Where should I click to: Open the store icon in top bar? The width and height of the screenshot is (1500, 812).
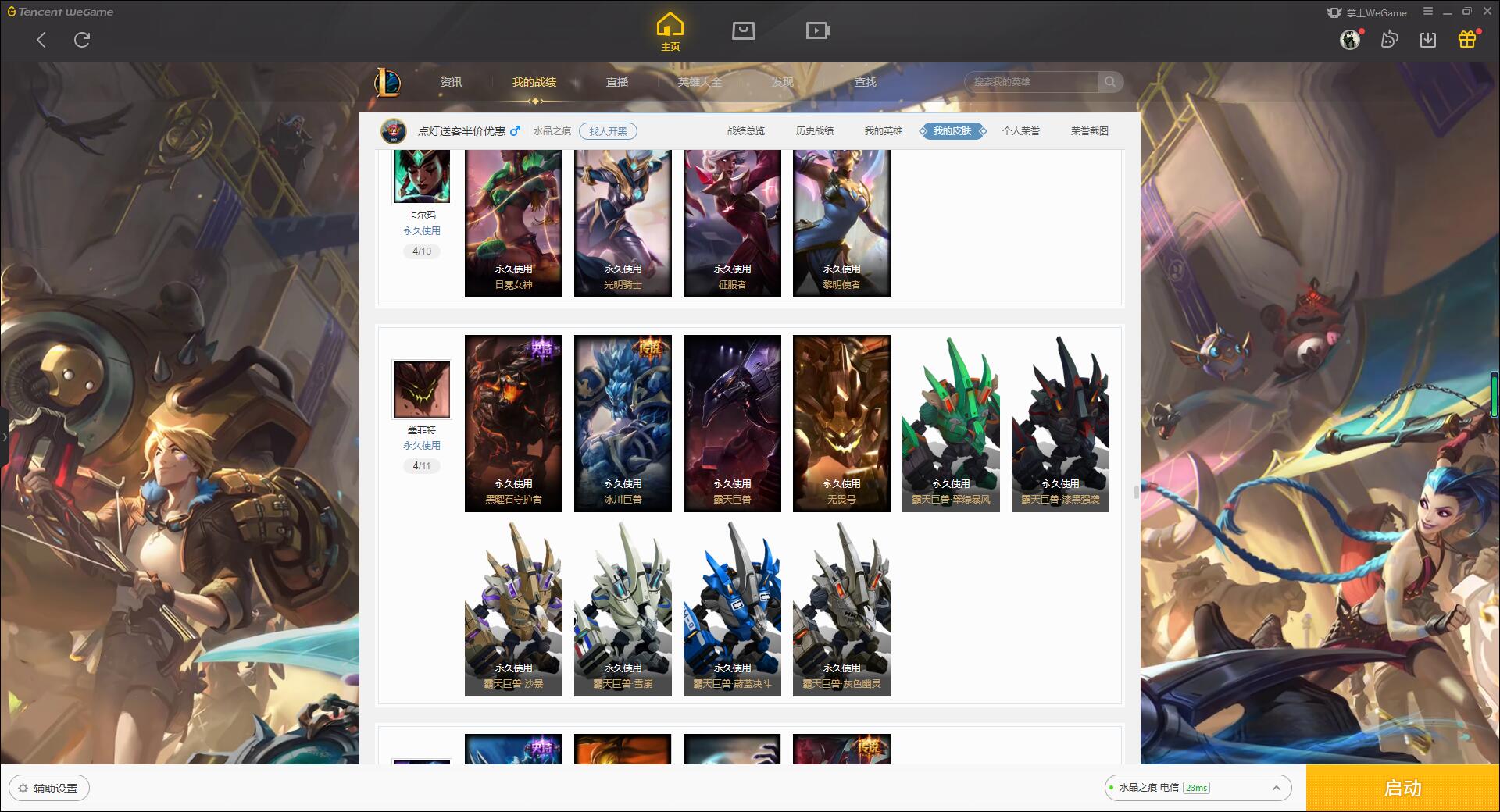point(743,30)
